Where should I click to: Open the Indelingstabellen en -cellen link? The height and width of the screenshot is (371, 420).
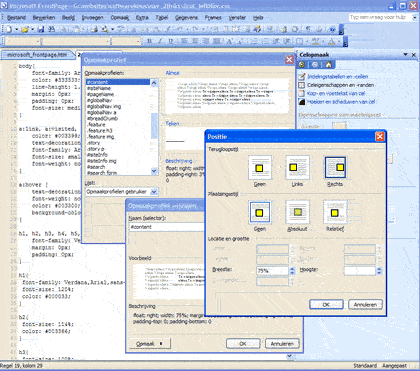337,77
